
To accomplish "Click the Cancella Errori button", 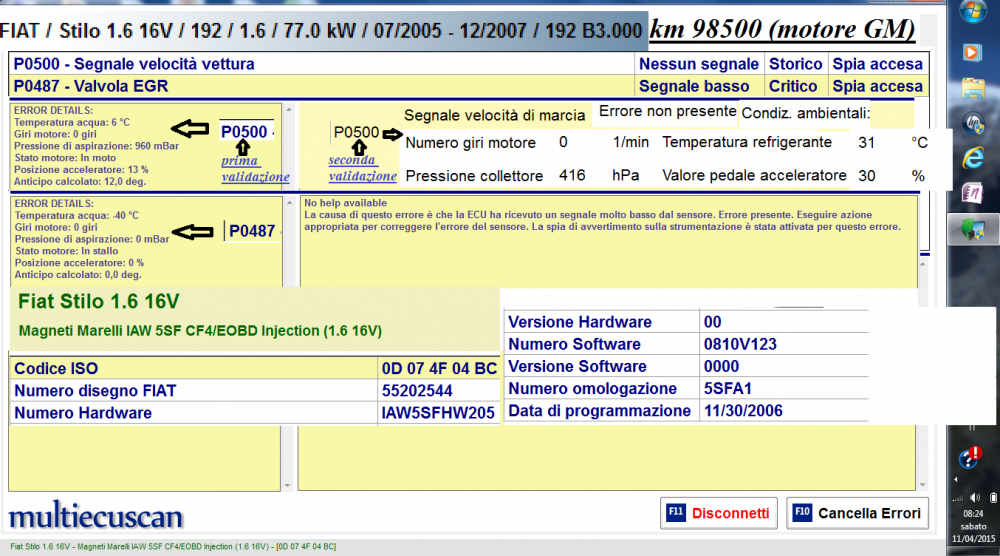I will point(857,513).
